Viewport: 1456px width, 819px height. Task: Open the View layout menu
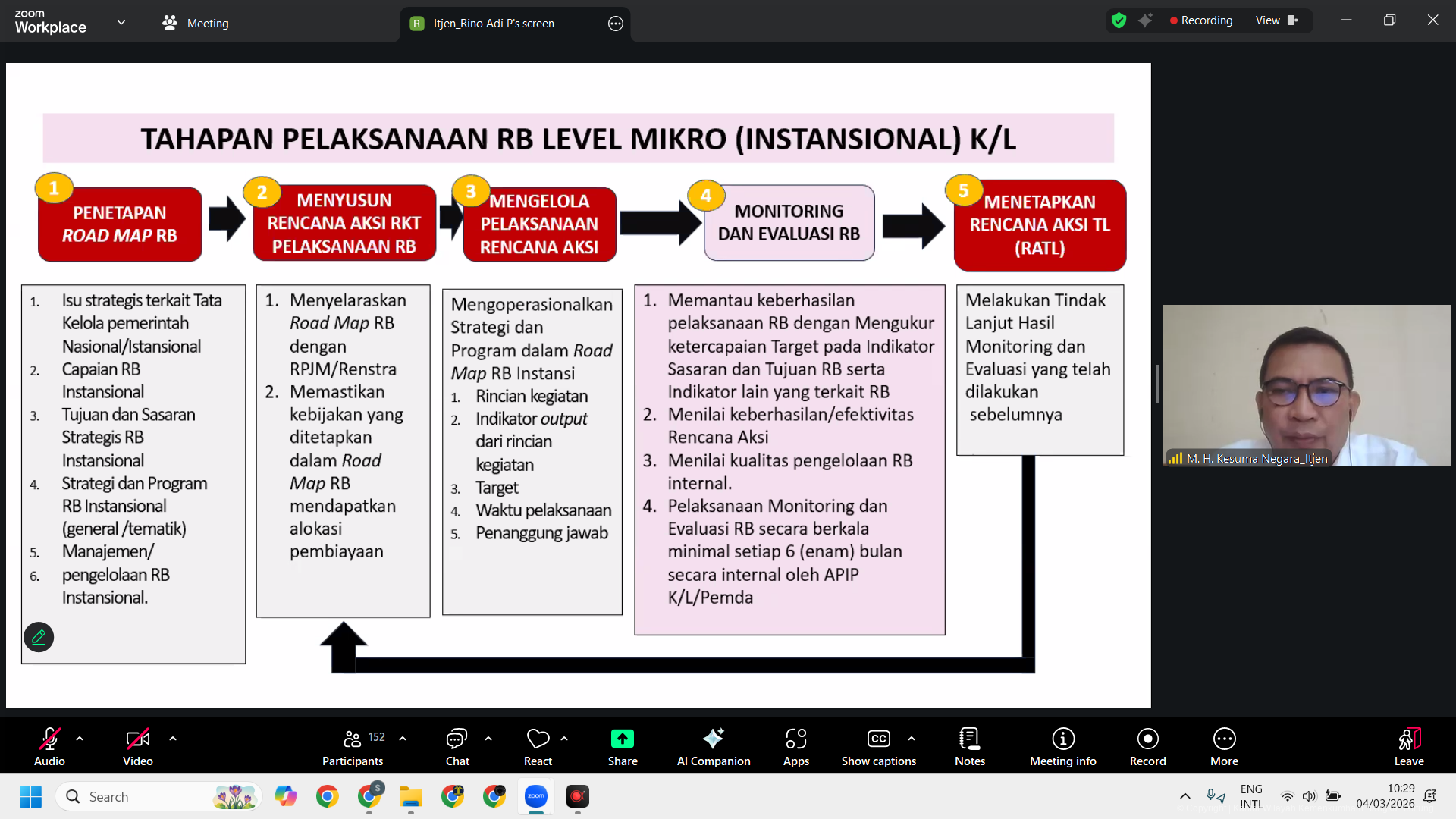point(1276,20)
